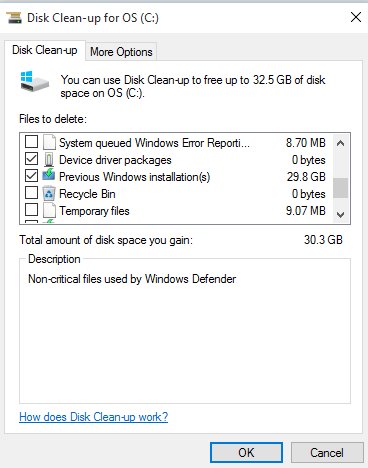Click the Disk Clean-up title bar icon
Screen dimensions: 368x468
(14, 18)
